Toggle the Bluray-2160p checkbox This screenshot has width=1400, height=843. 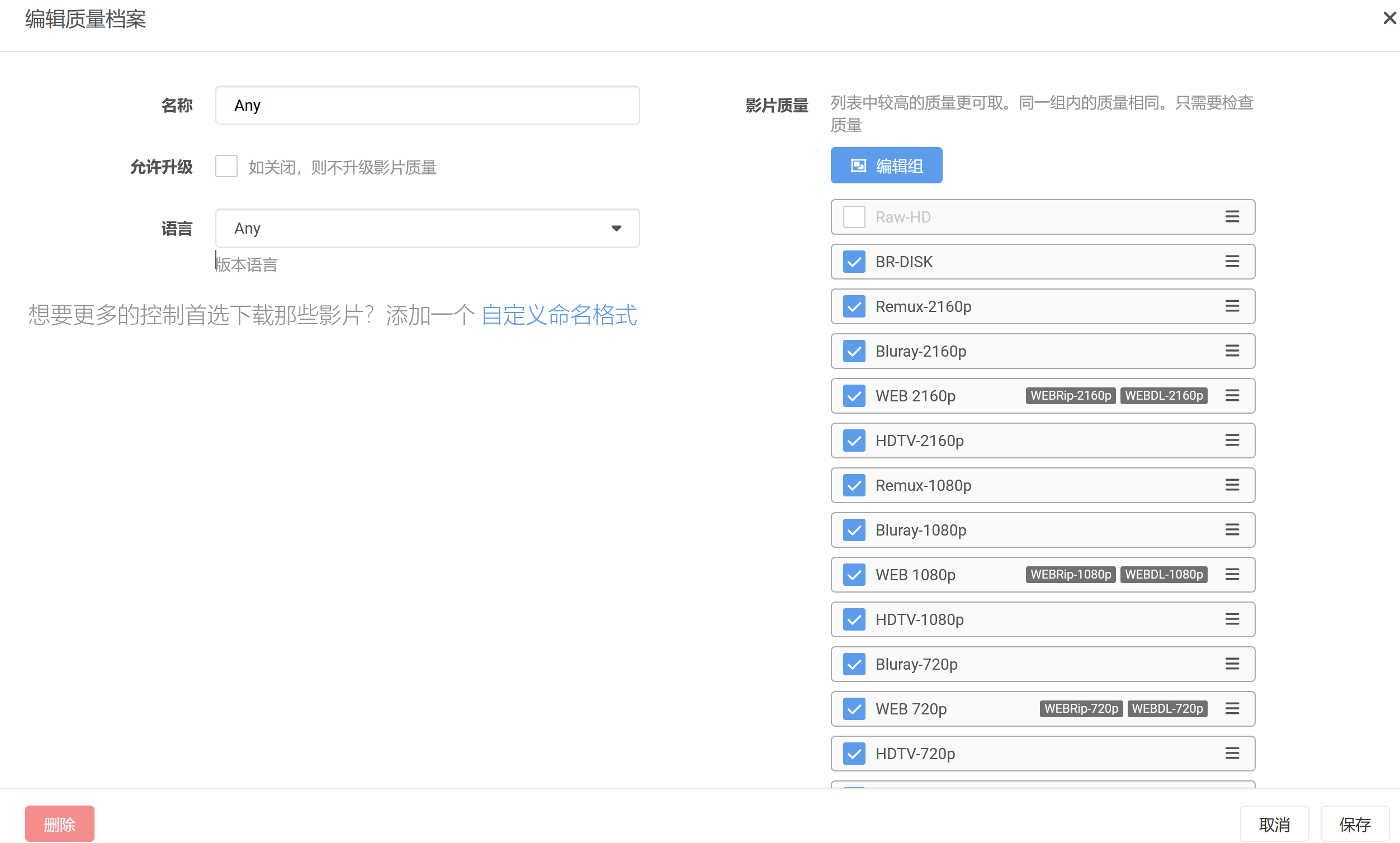click(x=854, y=351)
